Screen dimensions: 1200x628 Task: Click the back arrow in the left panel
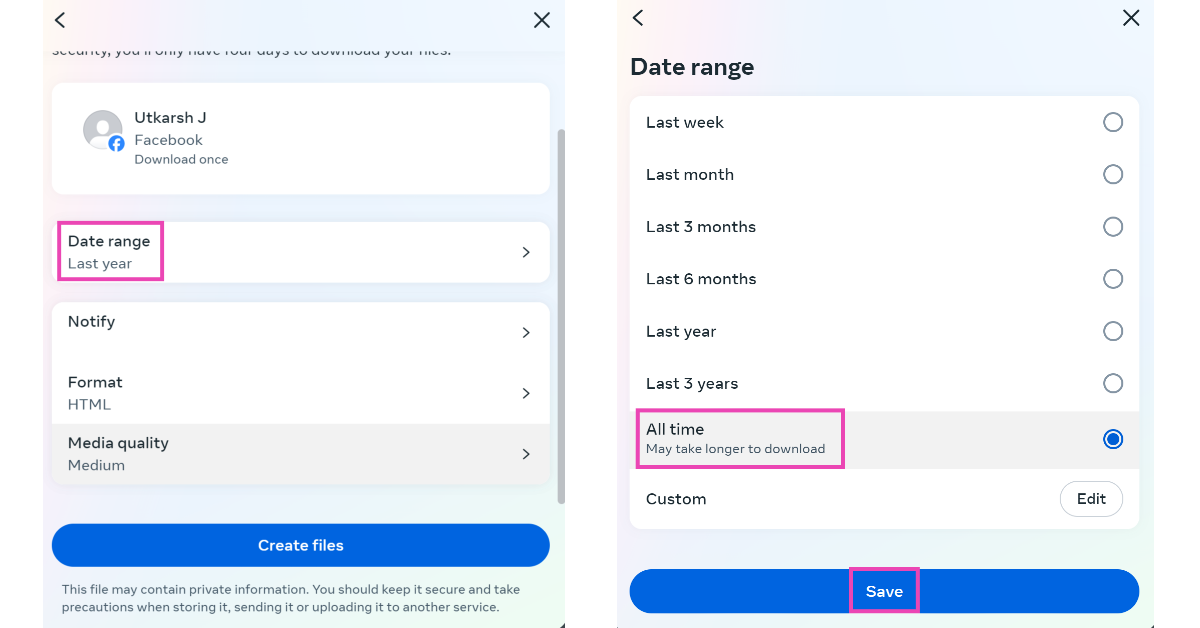tap(60, 20)
